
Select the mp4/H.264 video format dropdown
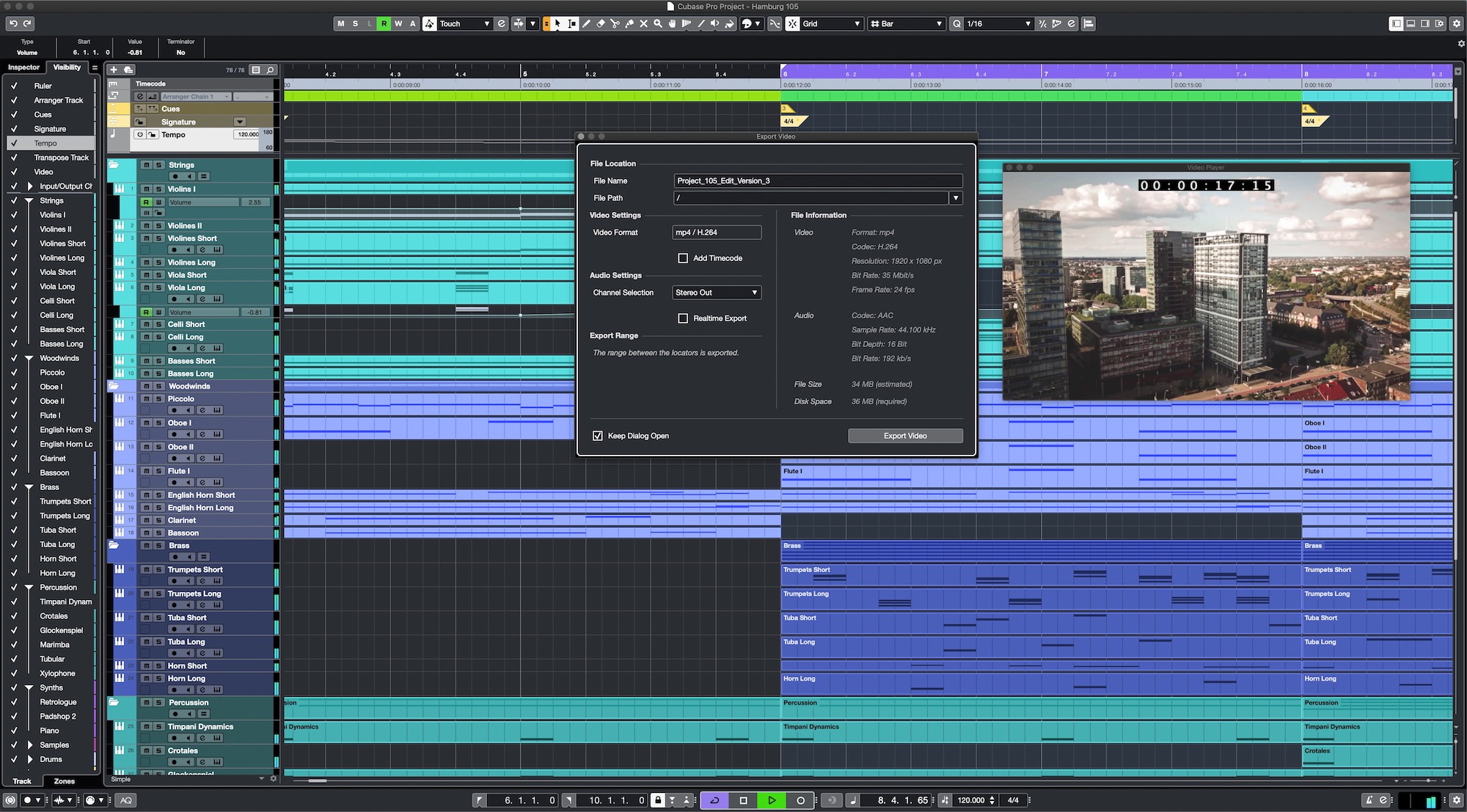coord(715,232)
